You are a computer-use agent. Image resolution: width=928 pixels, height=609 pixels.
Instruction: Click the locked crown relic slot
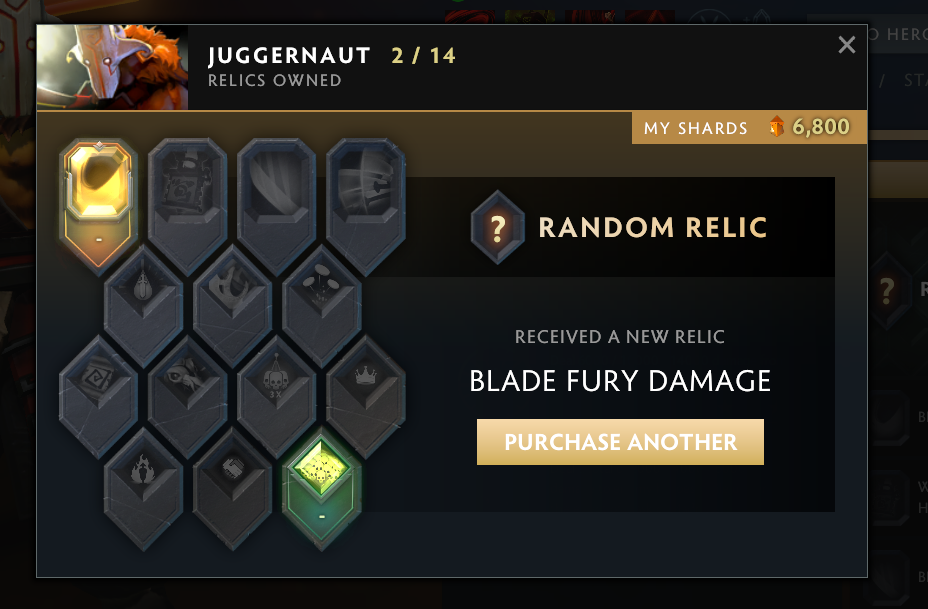366,397
